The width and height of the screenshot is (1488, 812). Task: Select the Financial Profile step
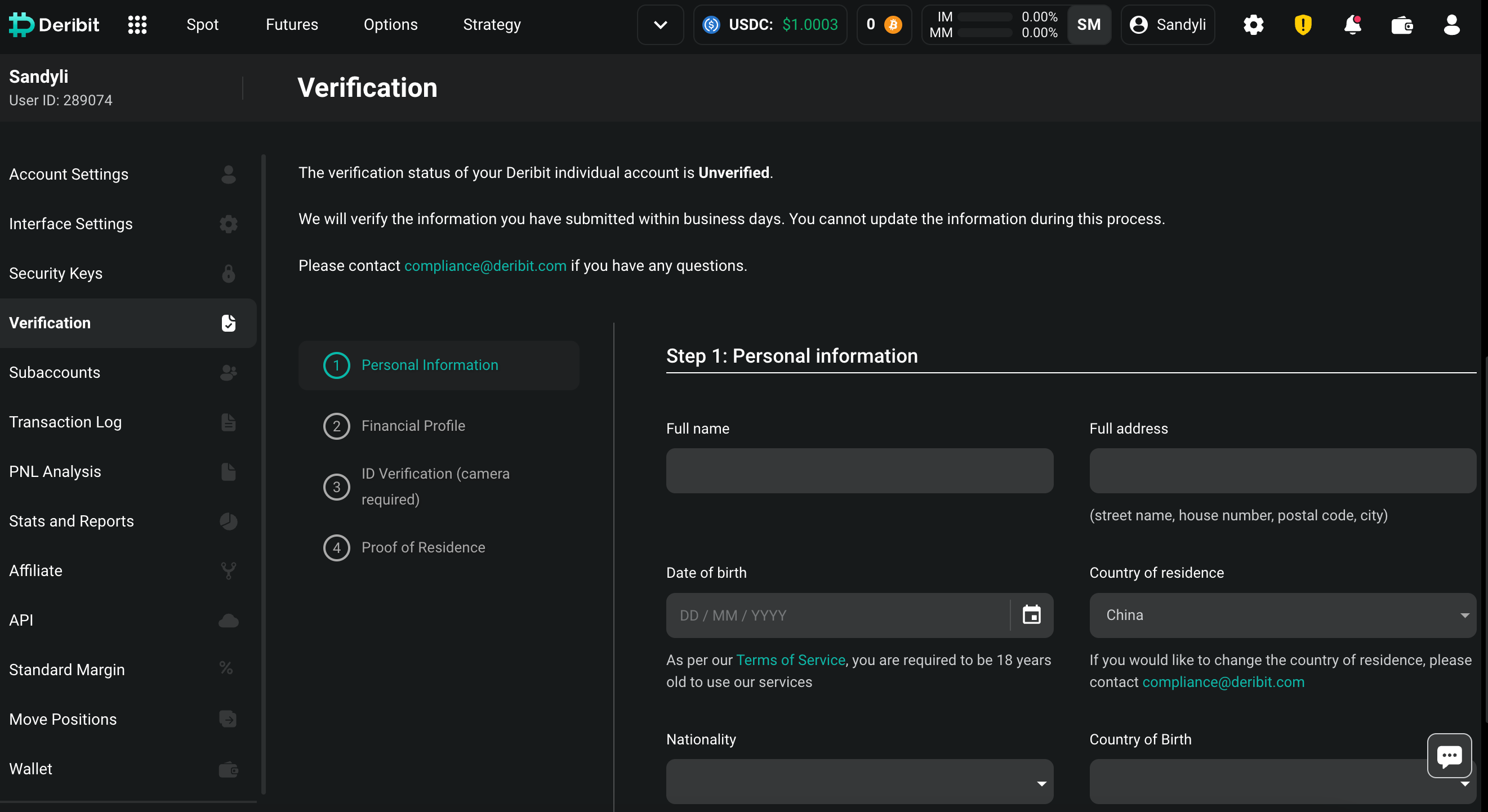click(x=413, y=426)
